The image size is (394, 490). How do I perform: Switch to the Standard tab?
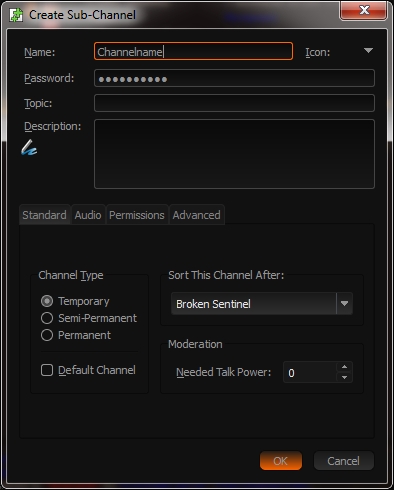tap(45, 215)
